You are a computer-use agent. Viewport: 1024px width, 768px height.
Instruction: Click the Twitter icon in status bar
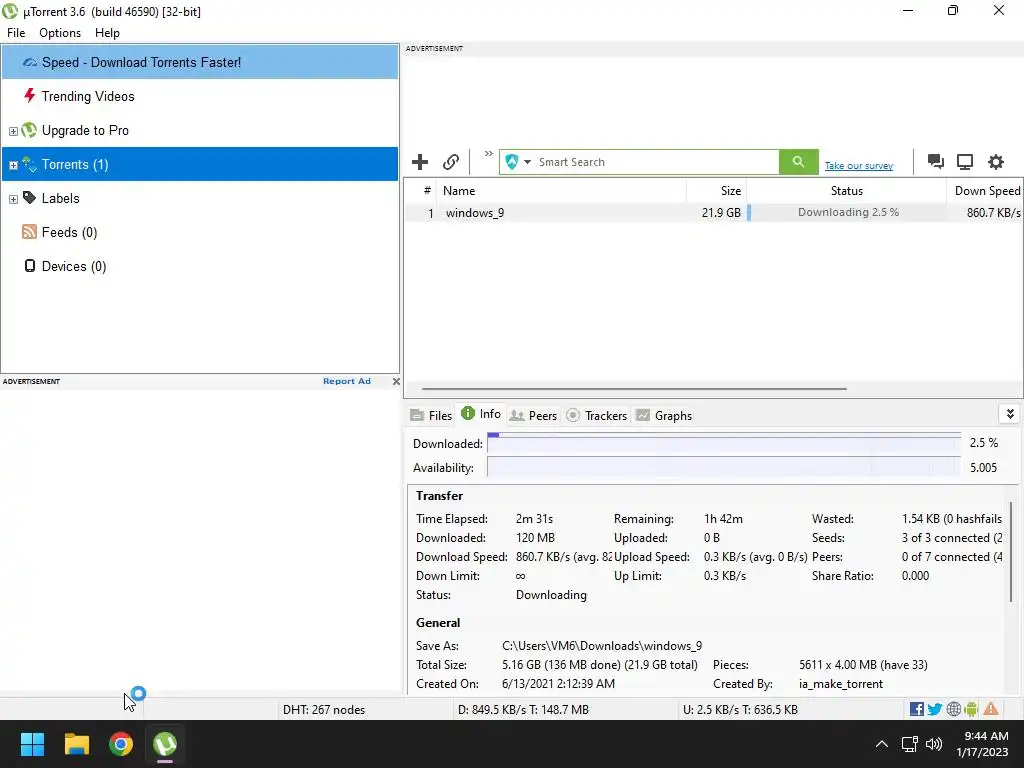tap(935, 709)
